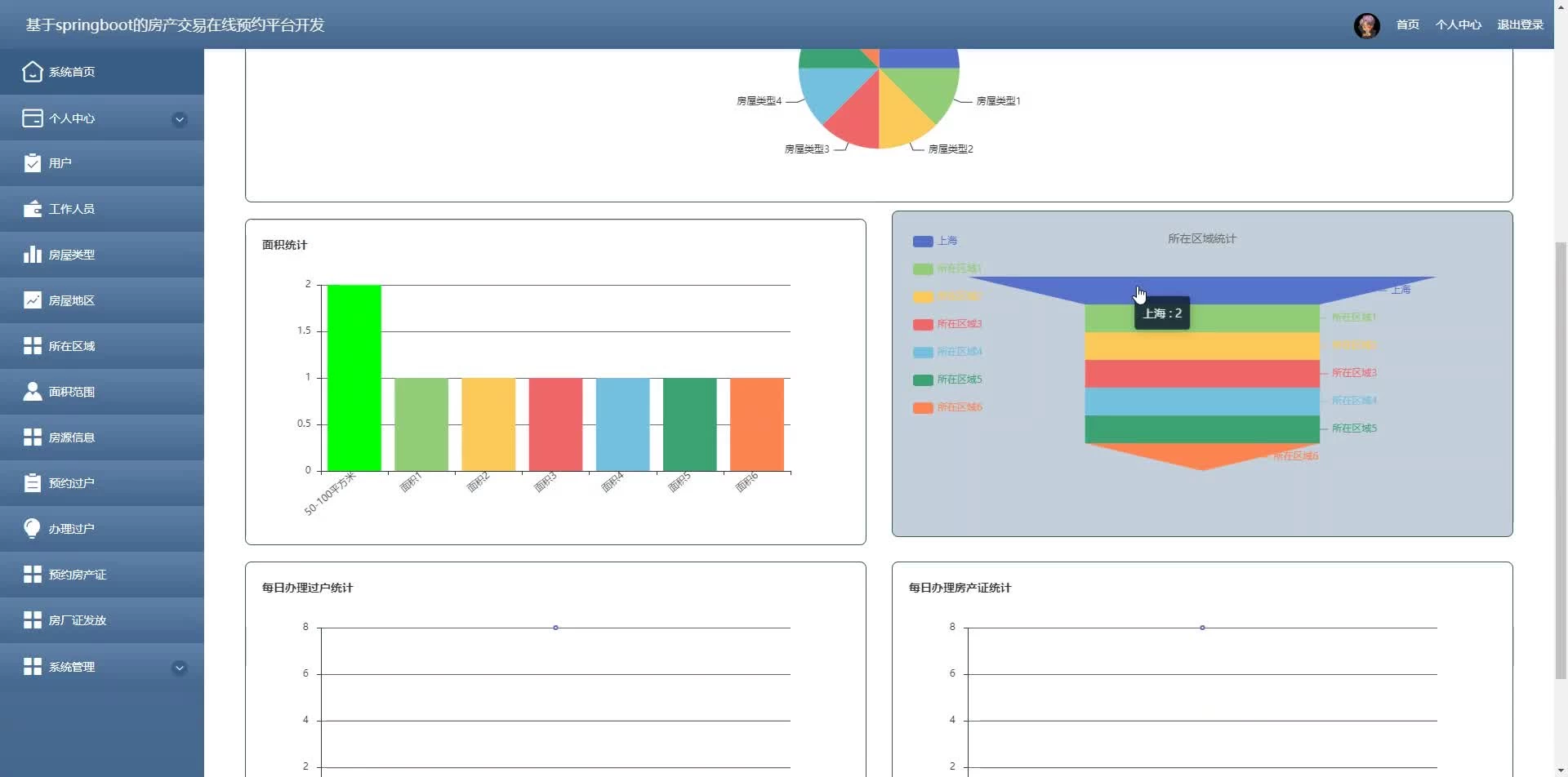Viewport: 1568px width, 777px height.
Task: Click the 所在区域统计 chart title
Action: [x=1202, y=239]
